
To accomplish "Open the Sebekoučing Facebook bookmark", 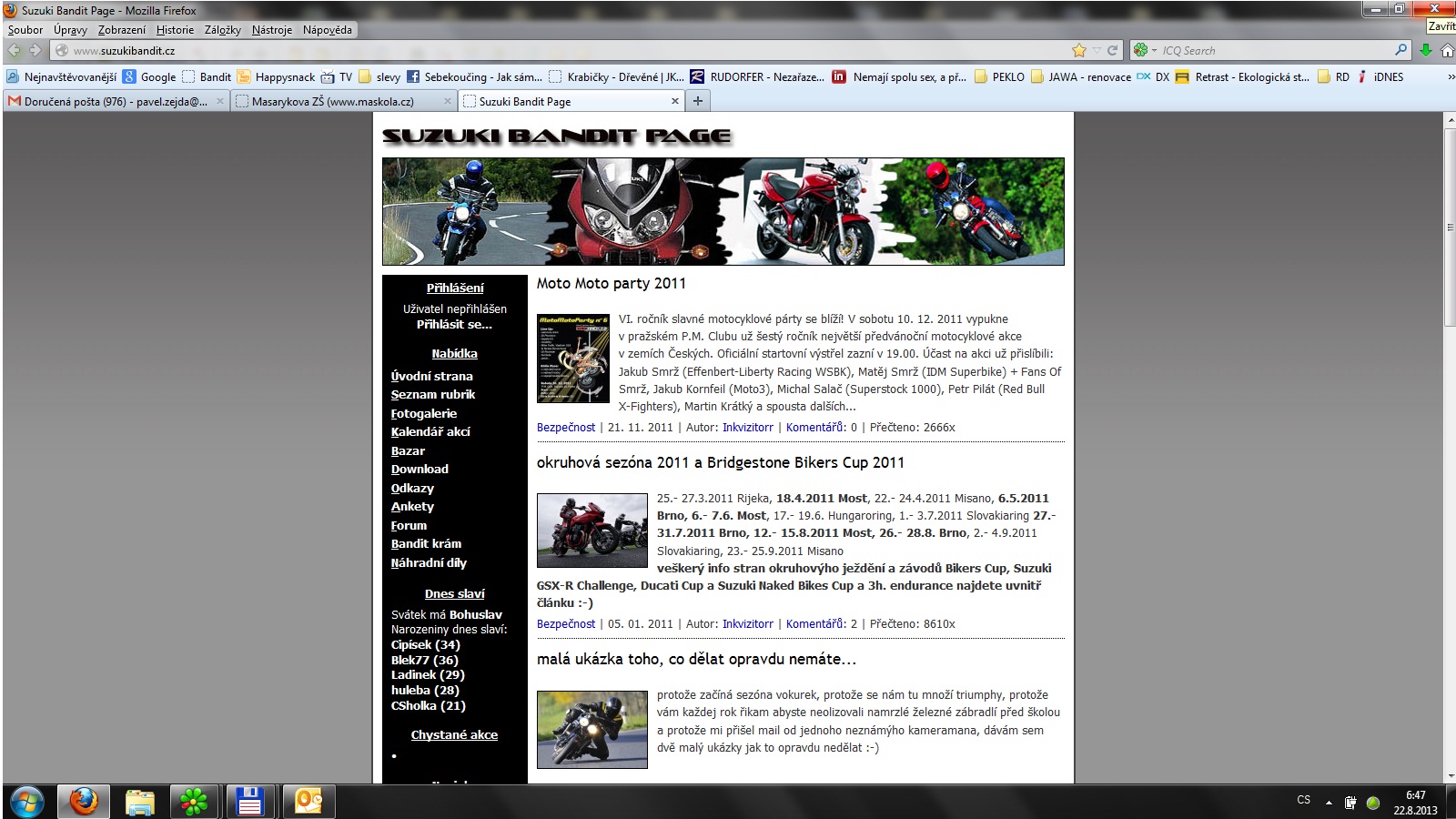I will pos(474,77).
